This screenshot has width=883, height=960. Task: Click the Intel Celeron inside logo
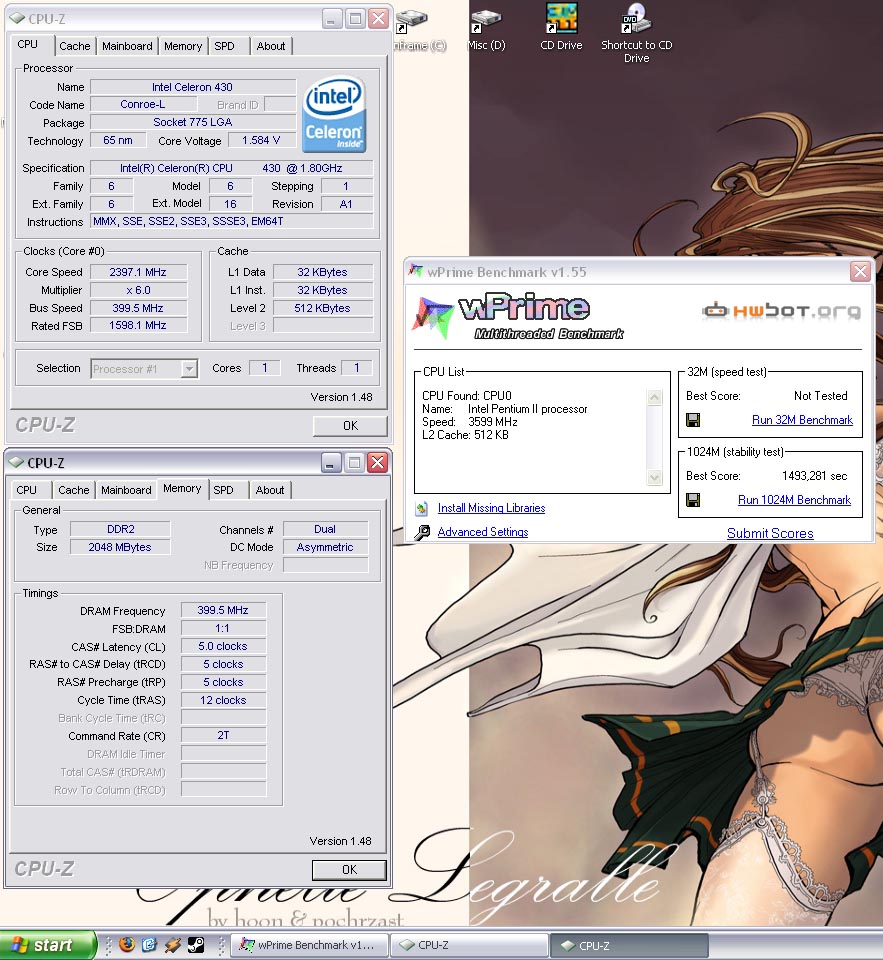point(334,114)
